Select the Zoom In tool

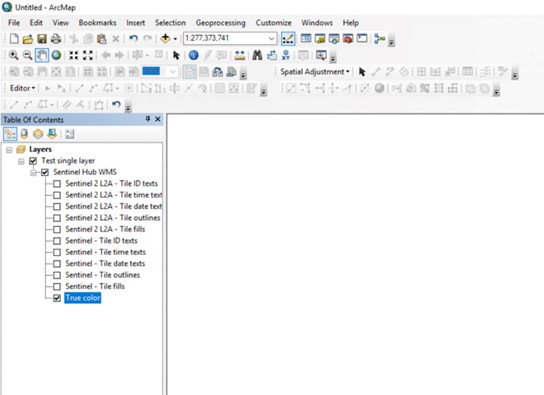(x=13, y=55)
